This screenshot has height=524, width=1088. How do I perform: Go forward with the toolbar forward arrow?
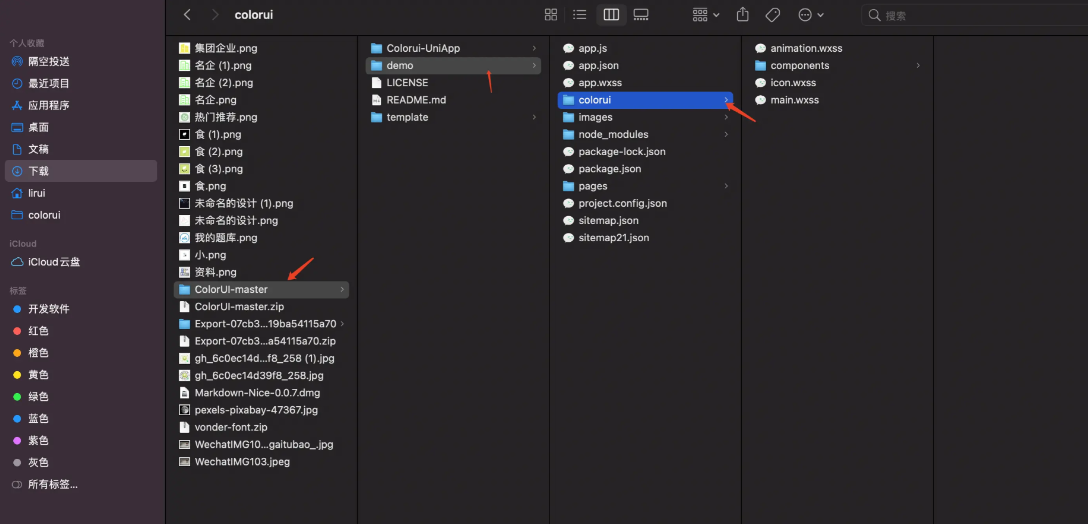tap(214, 15)
